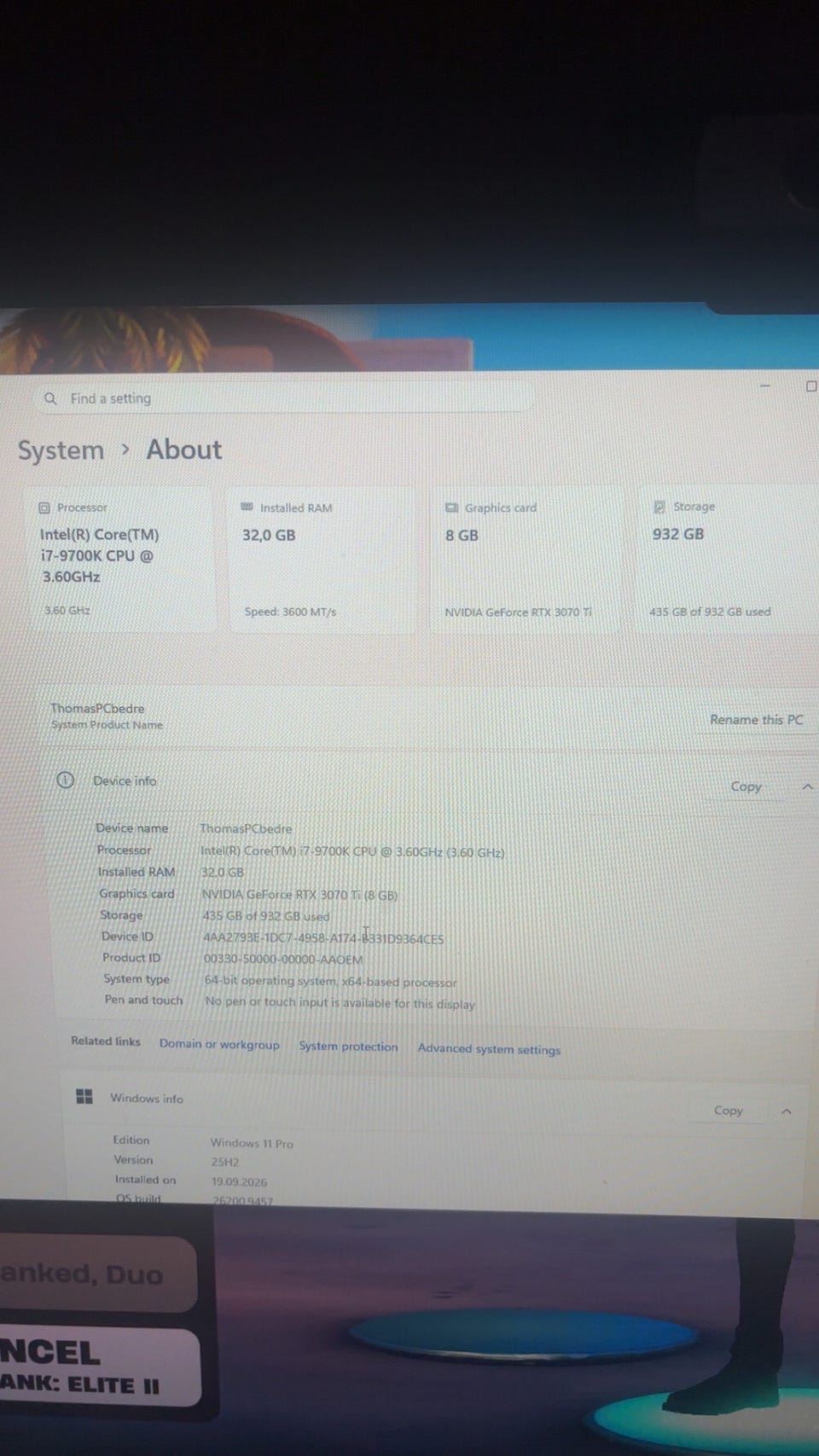Click Rename this PC

757,720
